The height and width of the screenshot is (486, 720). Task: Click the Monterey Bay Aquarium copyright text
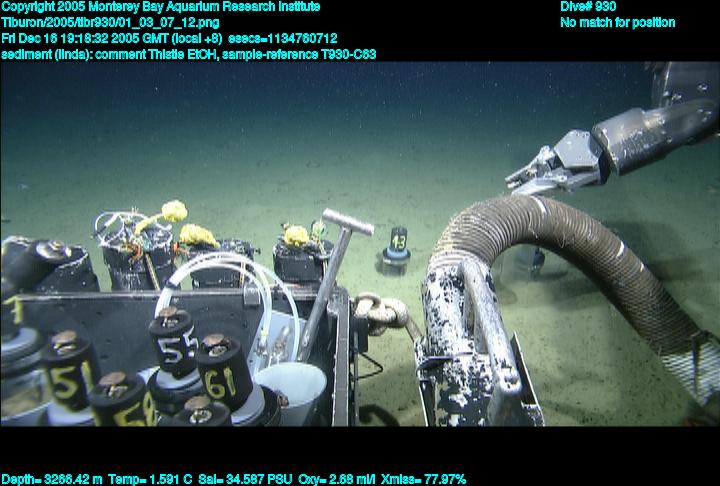[160, 7]
